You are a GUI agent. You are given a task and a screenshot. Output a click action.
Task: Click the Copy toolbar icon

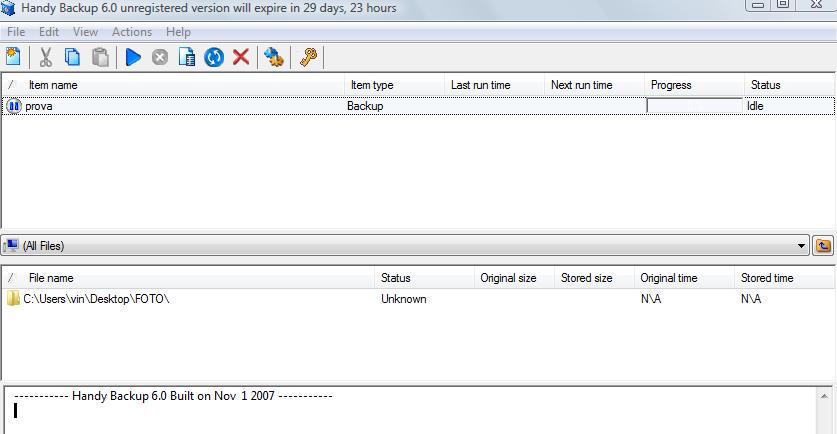pyautogui.click(x=72, y=57)
